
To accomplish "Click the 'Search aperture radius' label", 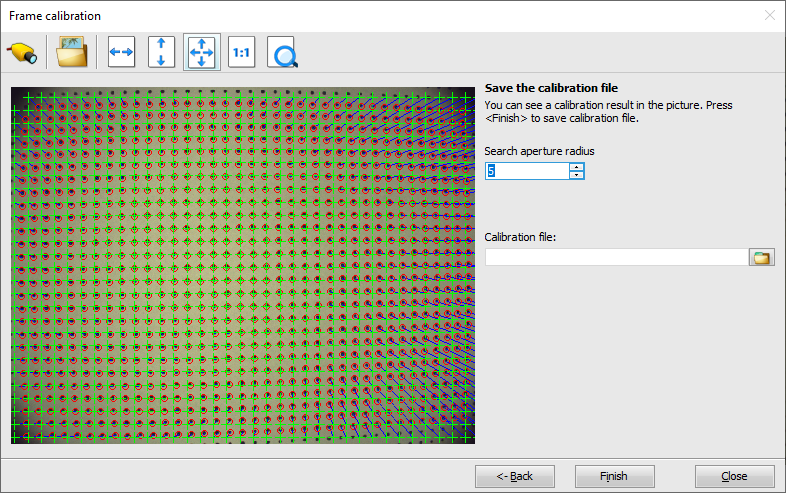I will click(539, 151).
